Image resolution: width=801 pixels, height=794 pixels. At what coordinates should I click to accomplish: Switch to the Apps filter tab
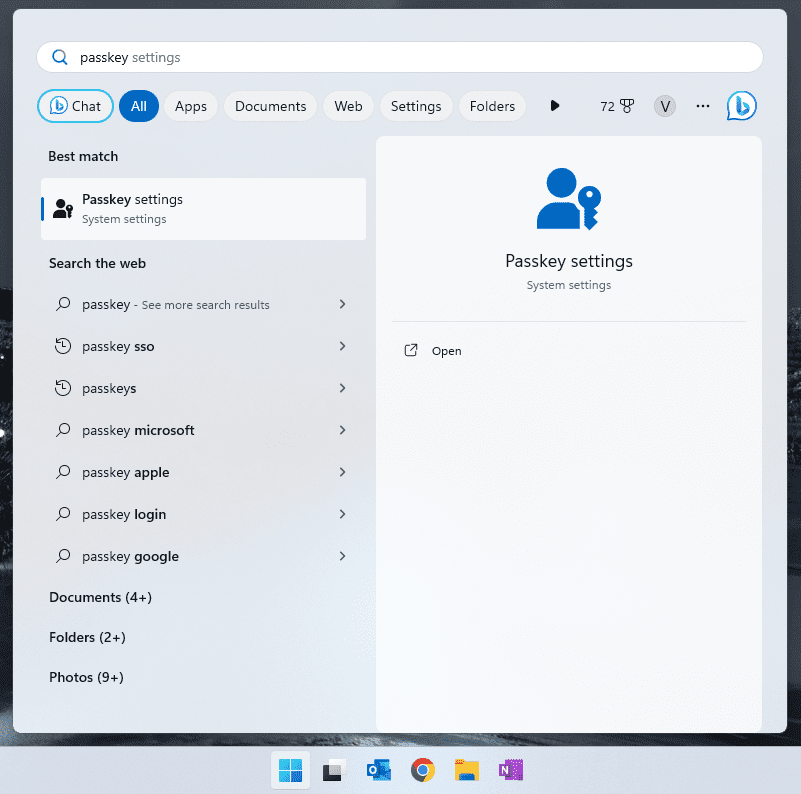tap(190, 105)
